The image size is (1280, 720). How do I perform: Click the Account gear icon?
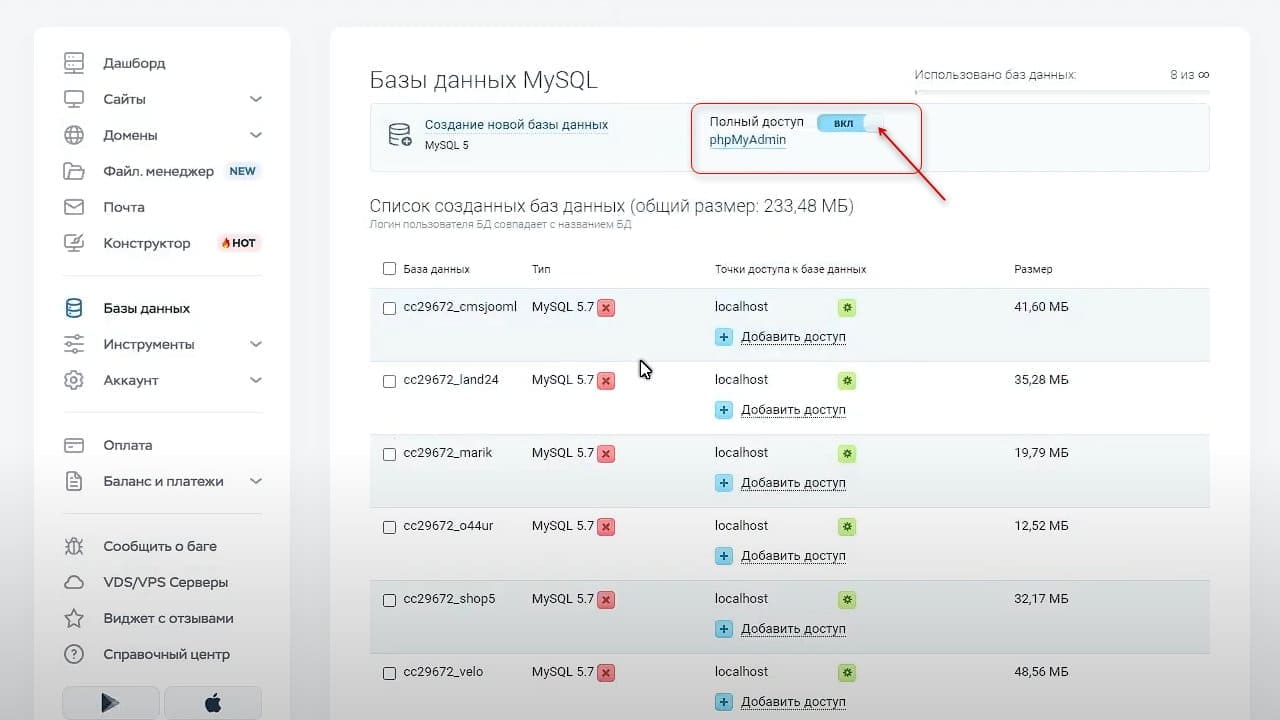point(74,380)
